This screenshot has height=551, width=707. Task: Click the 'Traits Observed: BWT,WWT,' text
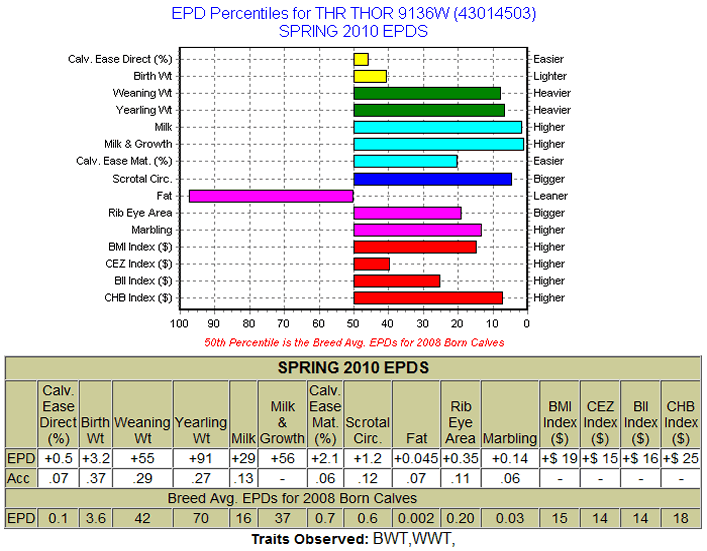pyautogui.click(x=353, y=539)
